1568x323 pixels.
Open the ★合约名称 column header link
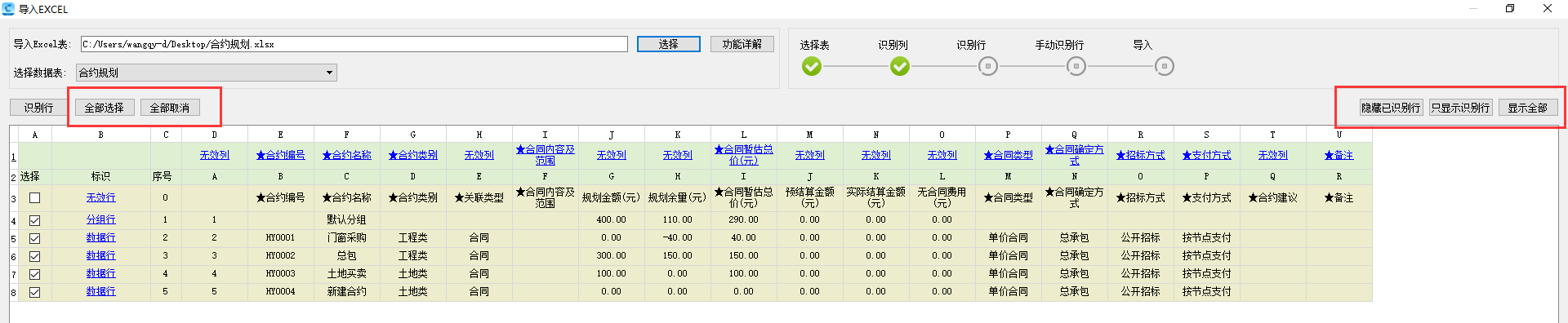(x=346, y=155)
